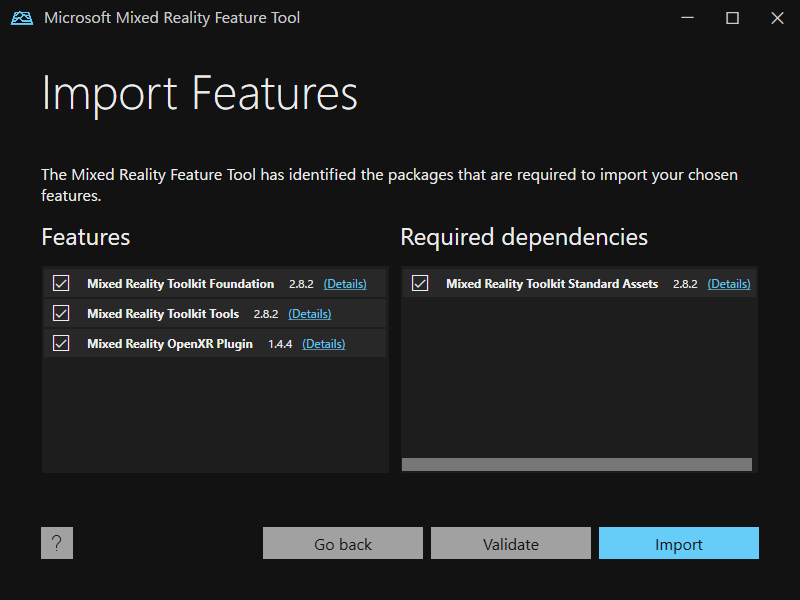
Task: Select the Mixed Reality OpenXR Plugin feature name
Action: [x=170, y=344]
